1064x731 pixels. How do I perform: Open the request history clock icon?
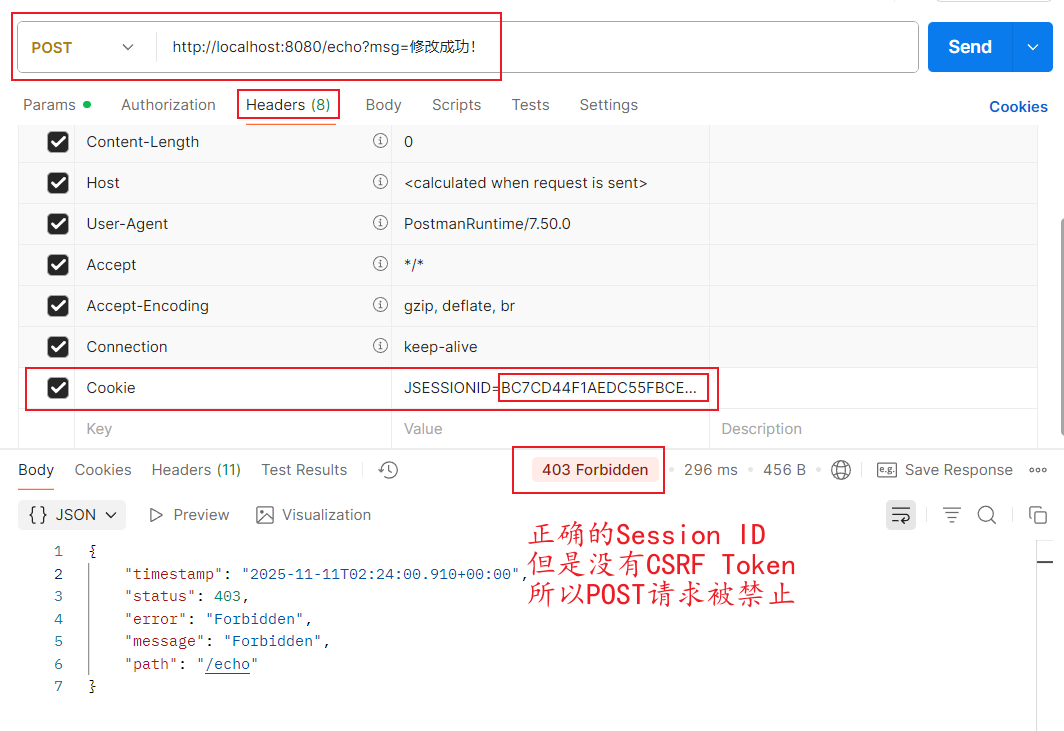388,469
